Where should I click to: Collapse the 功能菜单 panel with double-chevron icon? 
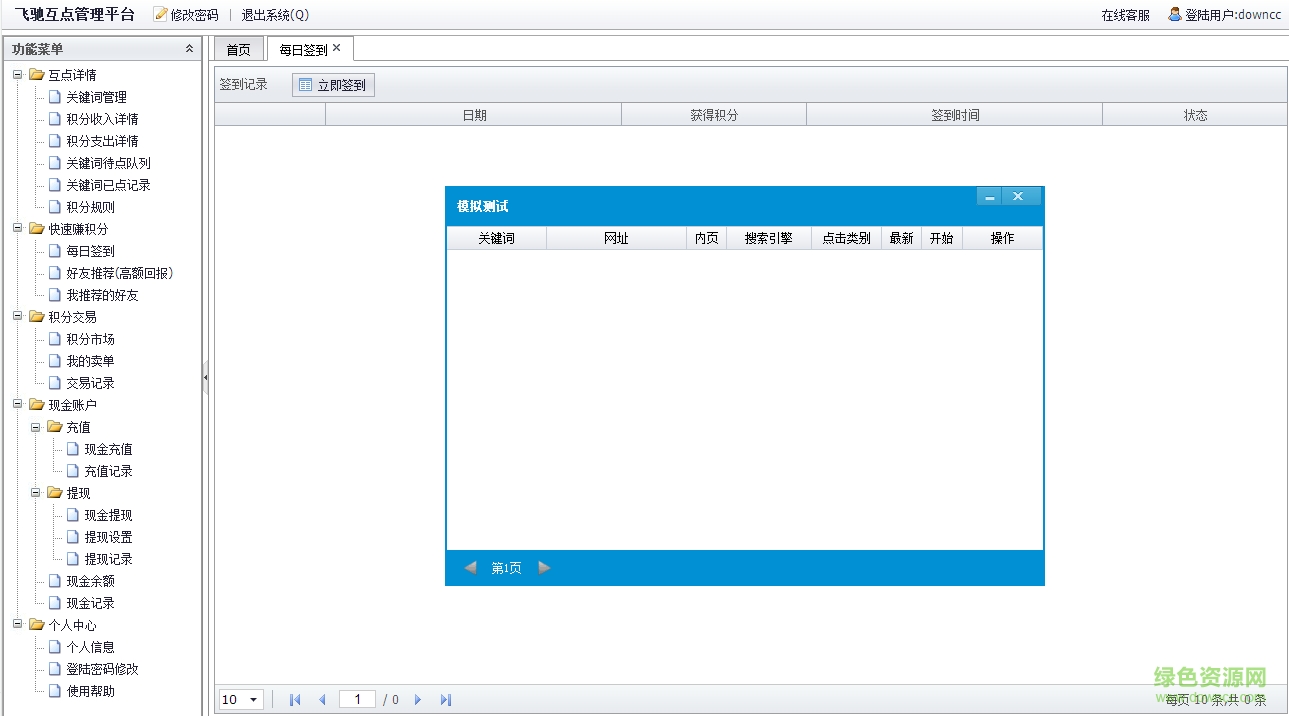(190, 49)
